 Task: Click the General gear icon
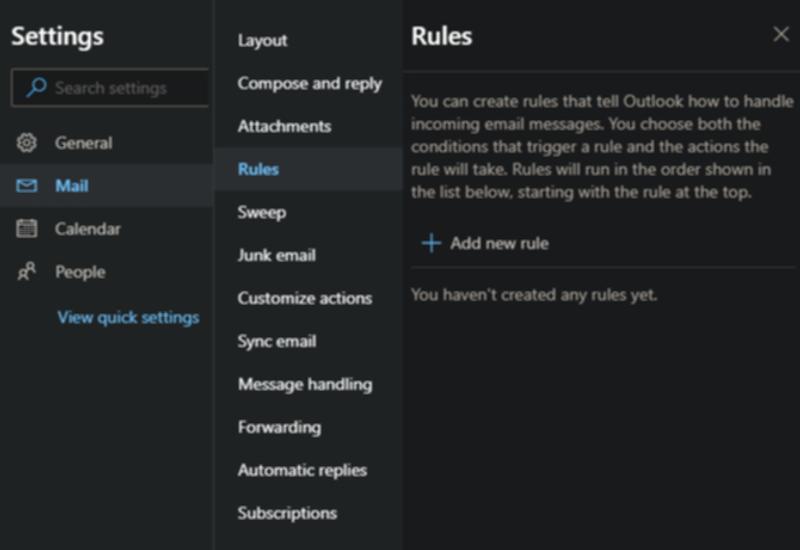27,143
